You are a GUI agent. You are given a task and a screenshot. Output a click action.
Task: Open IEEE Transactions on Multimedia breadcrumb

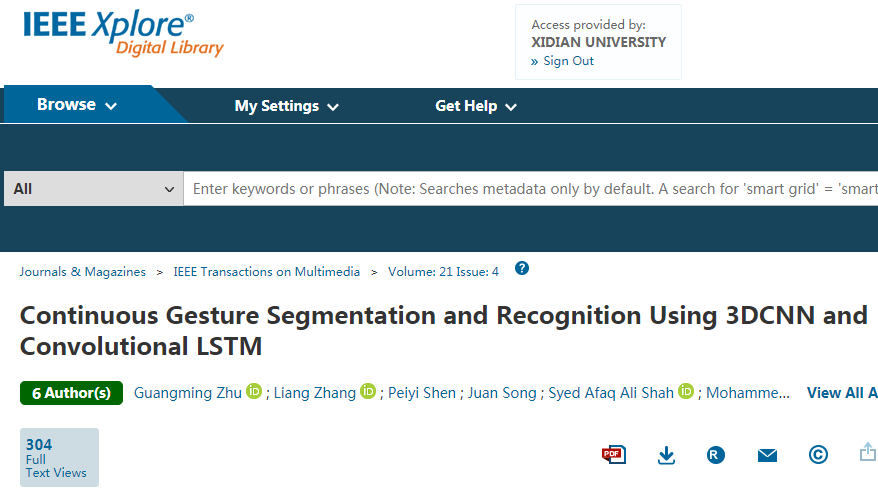[265, 272]
